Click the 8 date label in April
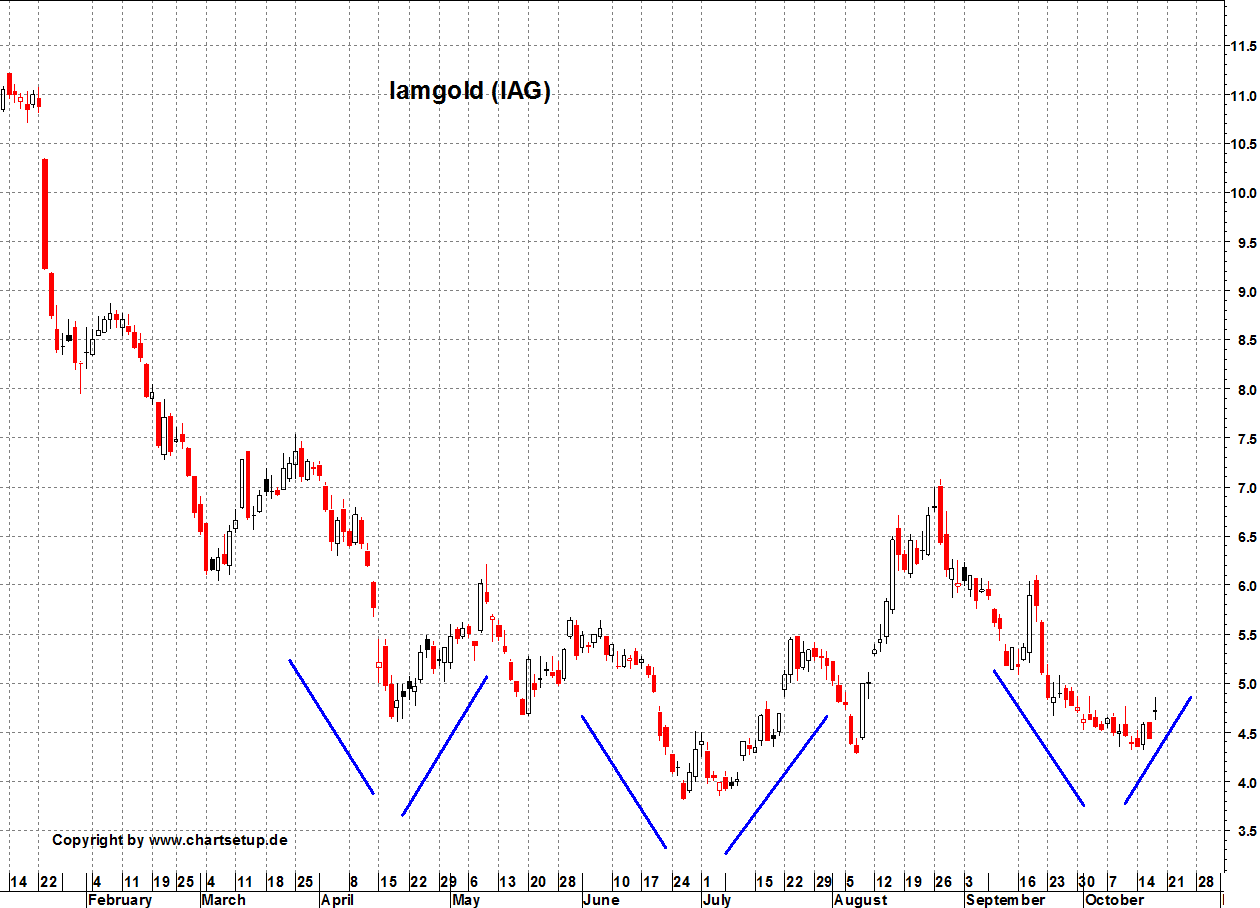1260x908 pixels. click(x=353, y=882)
